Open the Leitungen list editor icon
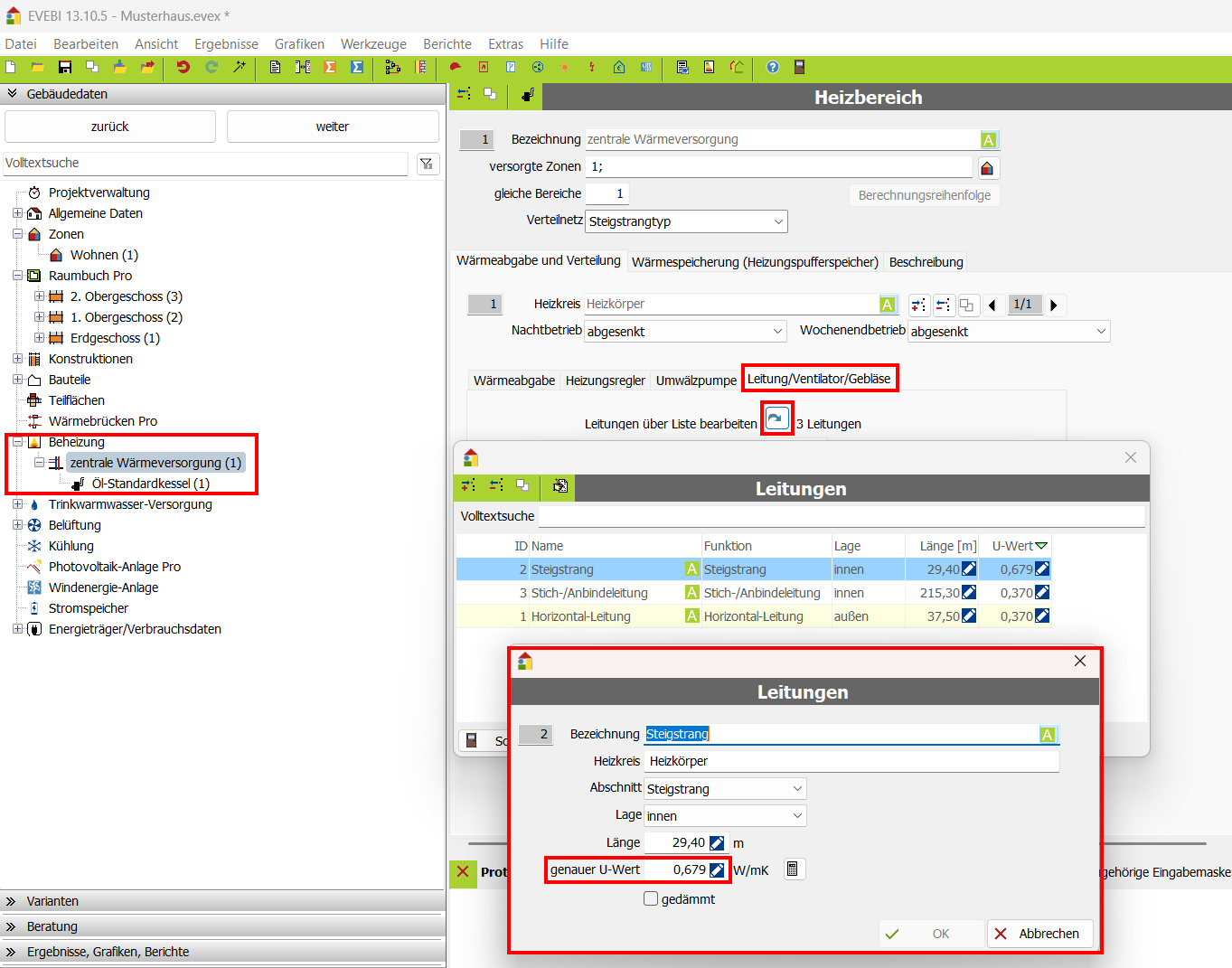This screenshot has height=968, width=1232. [776, 418]
